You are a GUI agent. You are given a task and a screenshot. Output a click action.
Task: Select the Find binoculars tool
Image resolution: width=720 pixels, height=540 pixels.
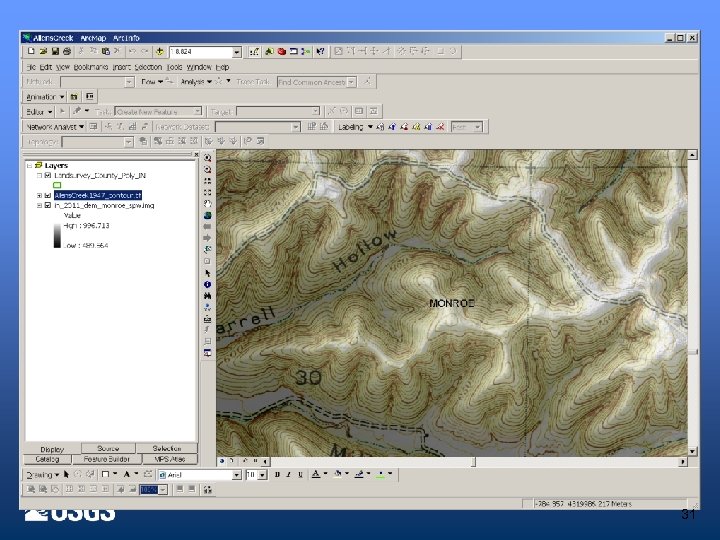tap(208, 296)
